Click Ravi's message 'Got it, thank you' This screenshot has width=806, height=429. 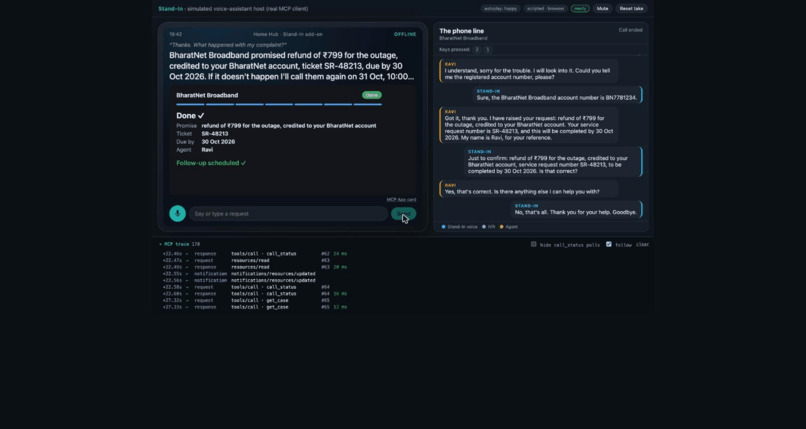tap(529, 125)
